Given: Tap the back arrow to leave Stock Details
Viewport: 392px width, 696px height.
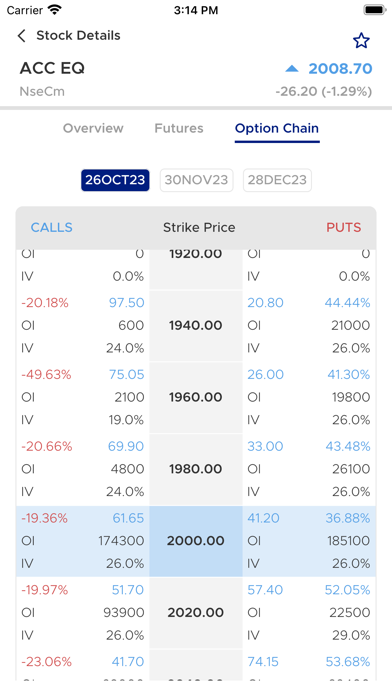Looking at the screenshot, I should pyautogui.click(x=21, y=36).
